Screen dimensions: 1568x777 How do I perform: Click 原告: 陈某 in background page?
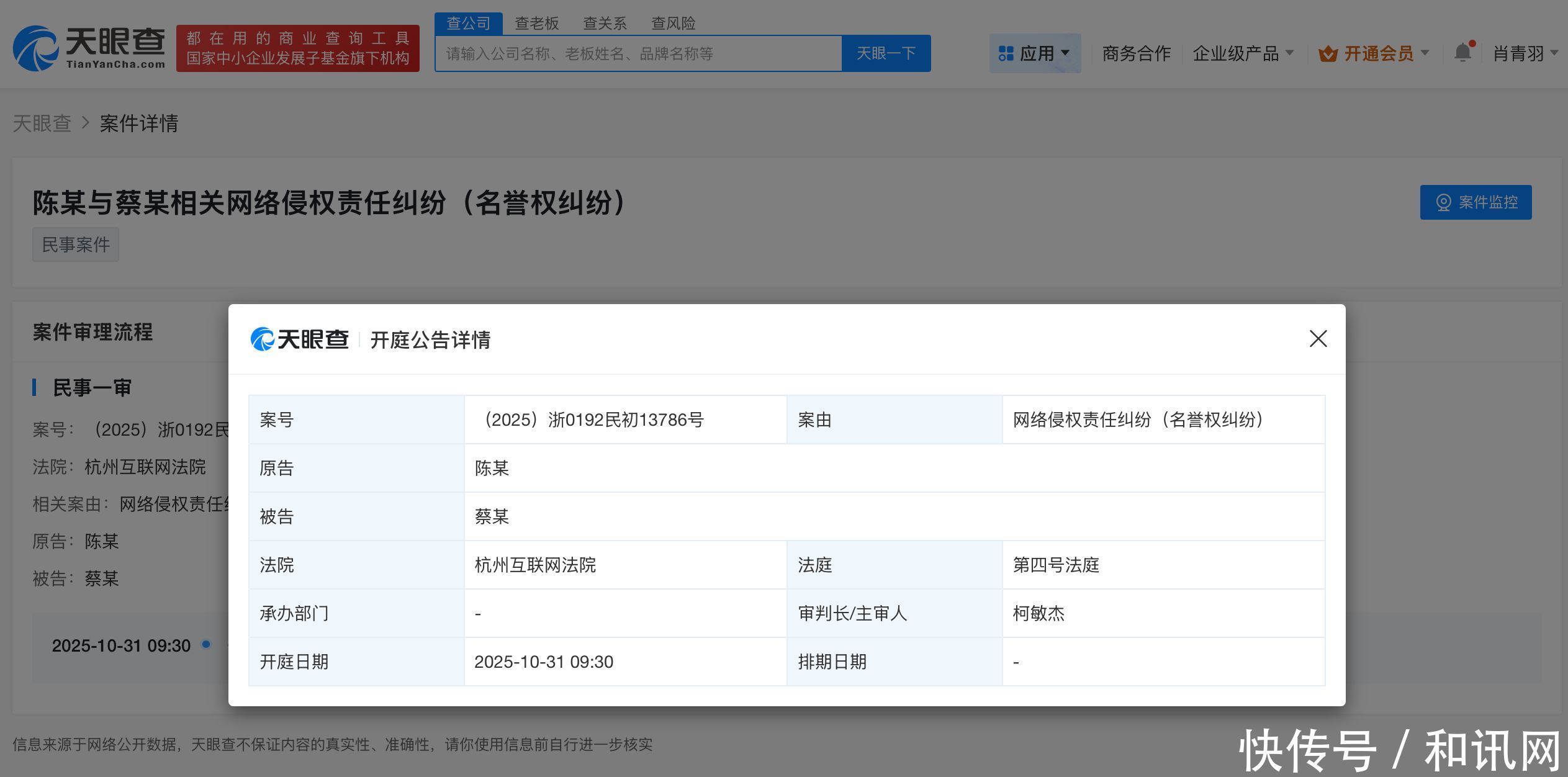point(76,541)
